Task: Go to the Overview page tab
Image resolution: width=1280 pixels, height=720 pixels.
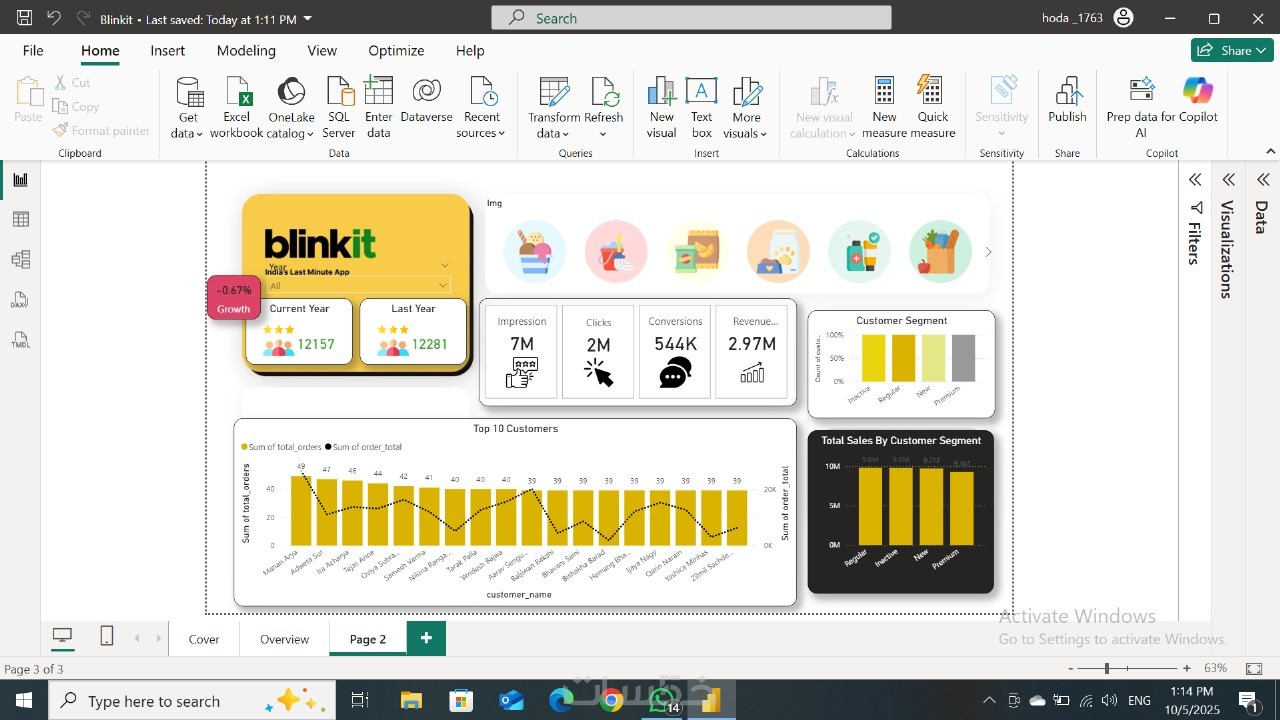Action: 285,639
